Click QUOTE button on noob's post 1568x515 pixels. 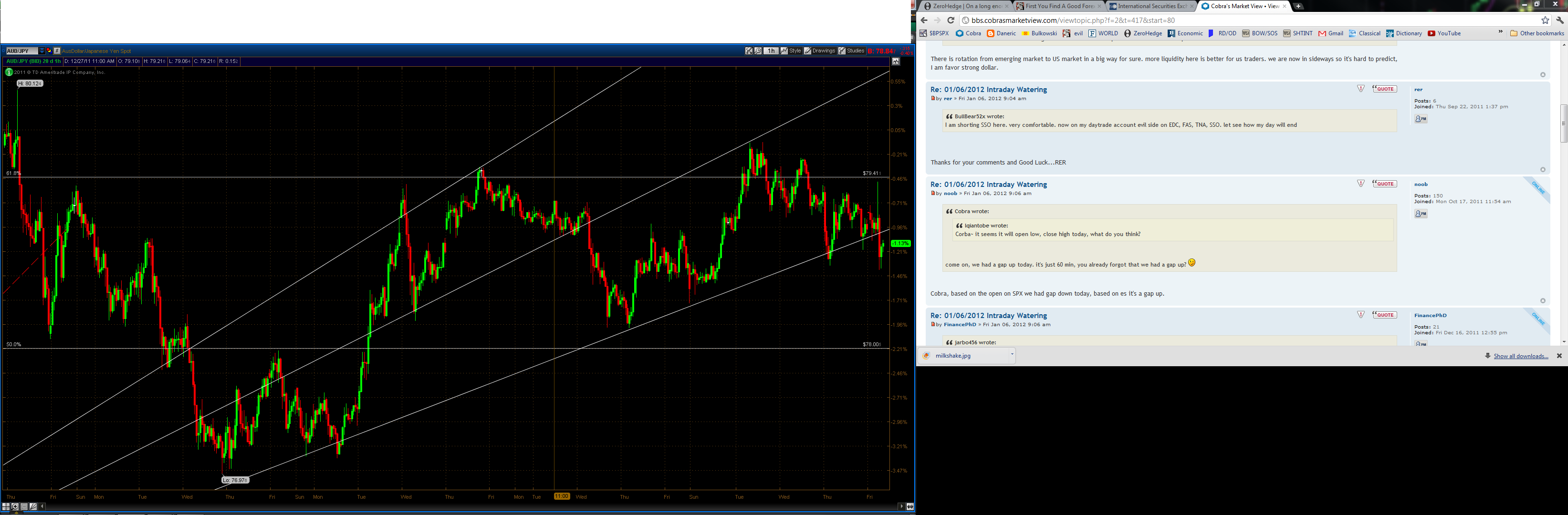click(x=1384, y=184)
